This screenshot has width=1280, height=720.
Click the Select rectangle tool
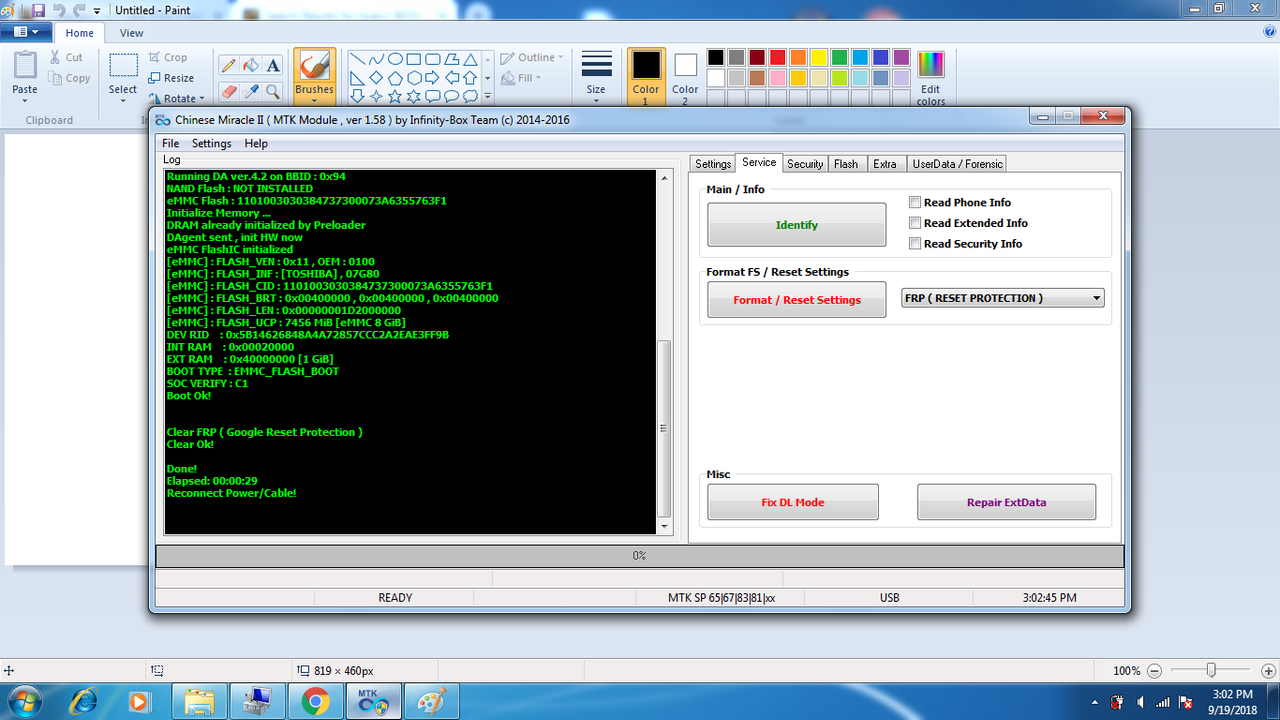tap(123, 66)
